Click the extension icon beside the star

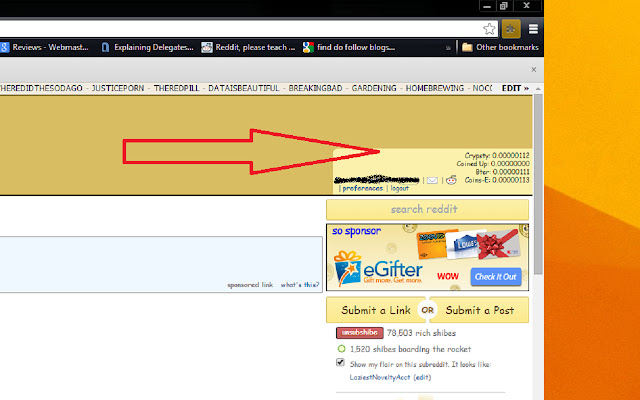(x=511, y=29)
